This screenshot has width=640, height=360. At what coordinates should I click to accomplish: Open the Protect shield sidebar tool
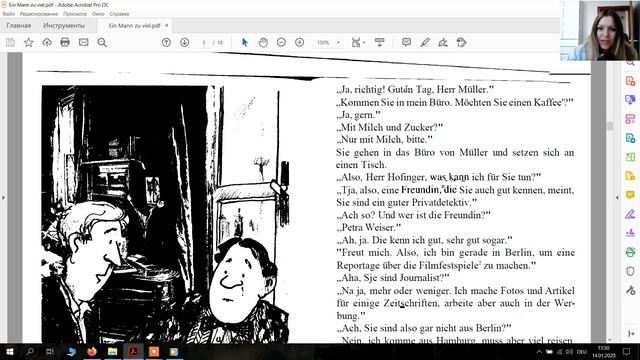tap(630, 271)
